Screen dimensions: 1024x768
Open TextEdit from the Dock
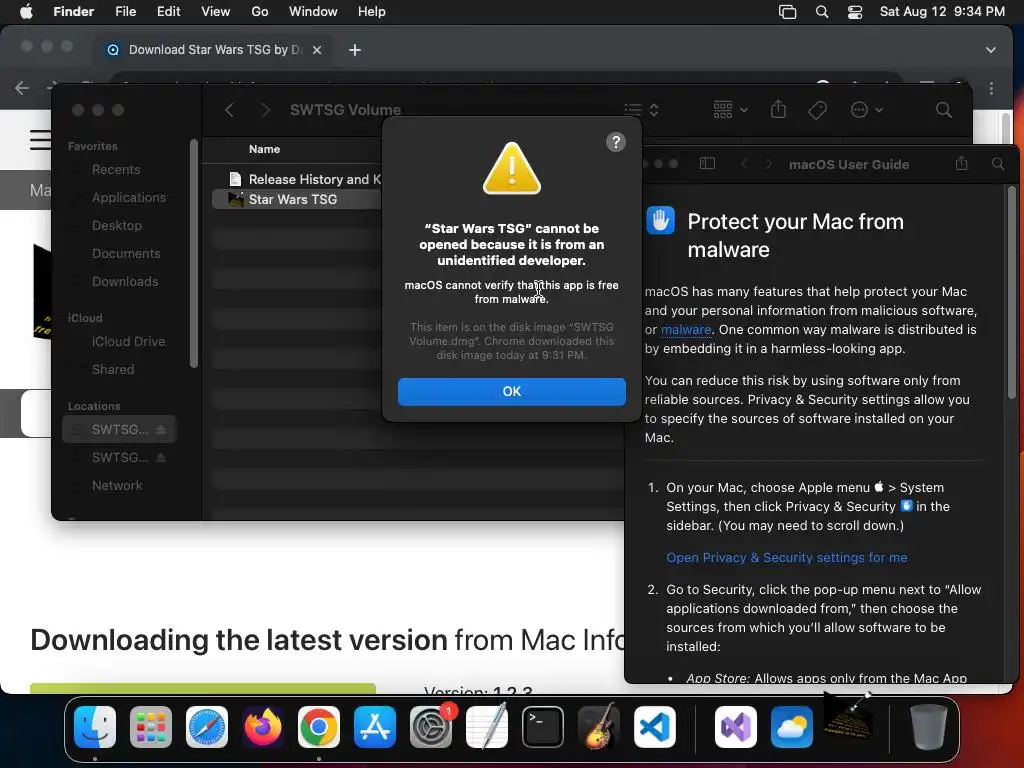coord(487,727)
